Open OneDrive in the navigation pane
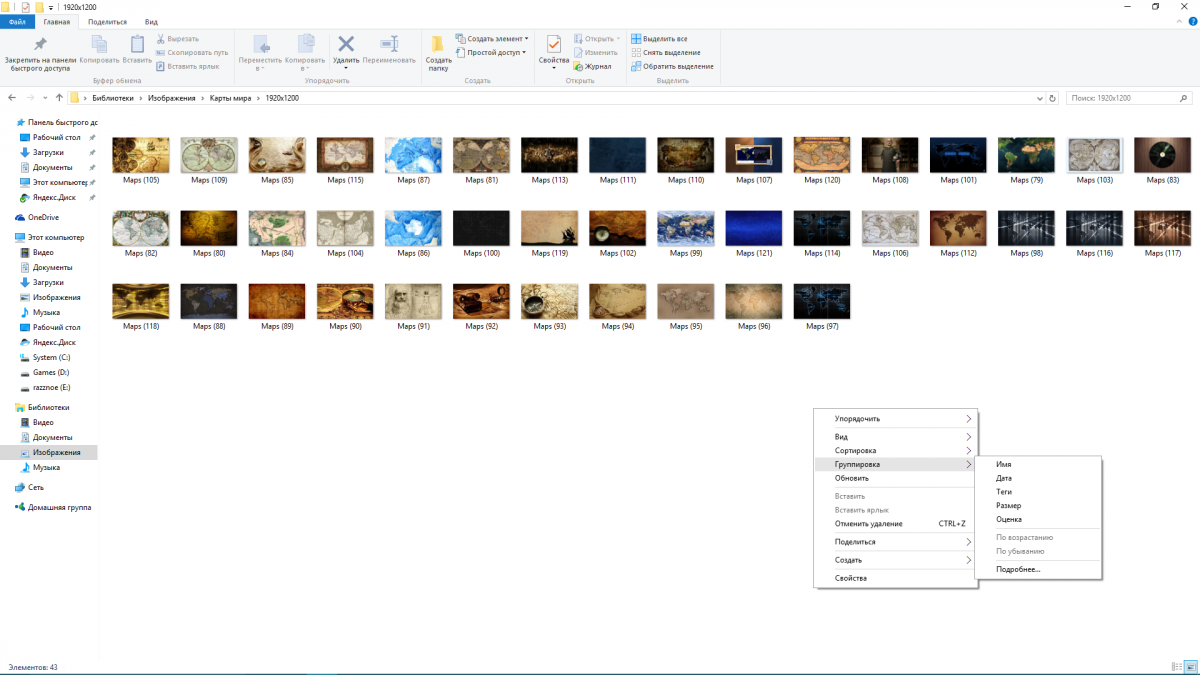This screenshot has width=1200, height=675. click(43, 217)
